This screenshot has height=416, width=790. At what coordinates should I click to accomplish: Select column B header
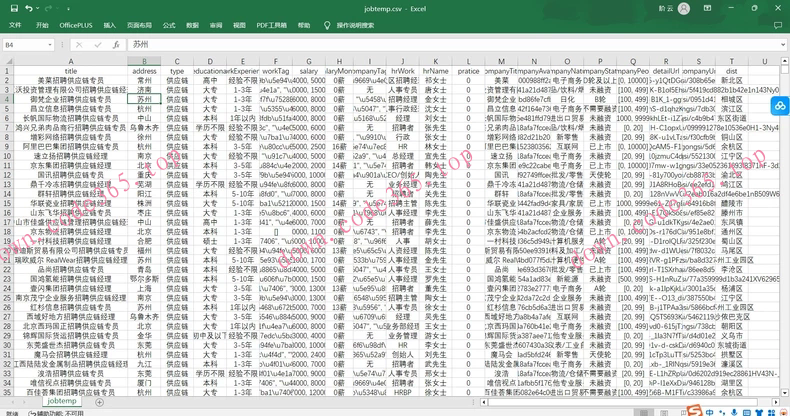[144, 61]
